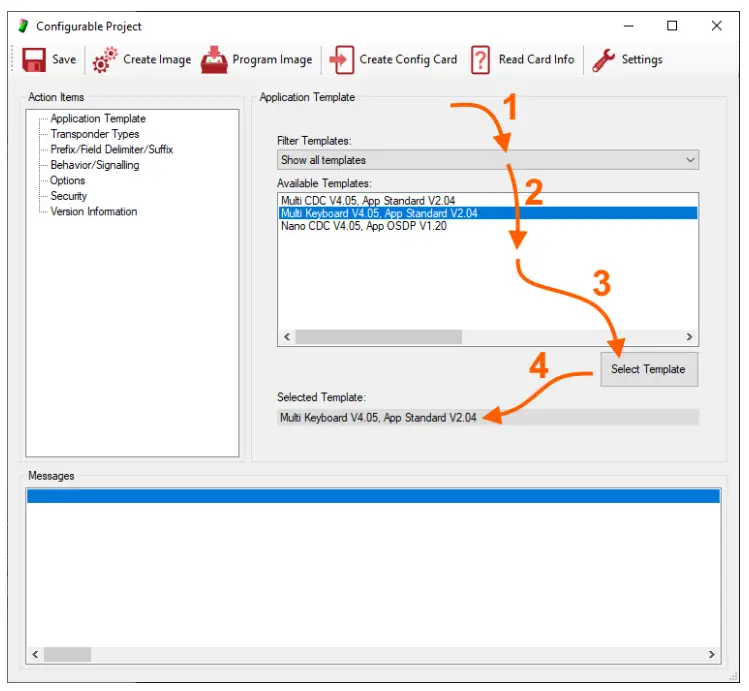Click the Create Config Card label

pos(408,60)
